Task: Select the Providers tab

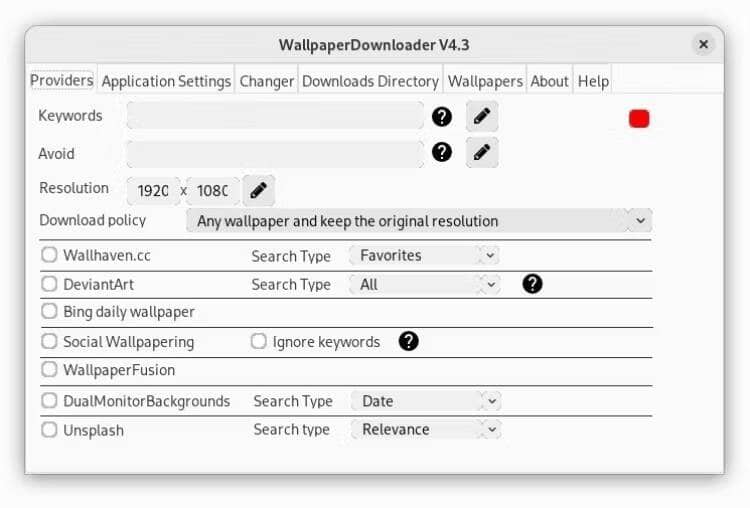Action: click(x=62, y=80)
